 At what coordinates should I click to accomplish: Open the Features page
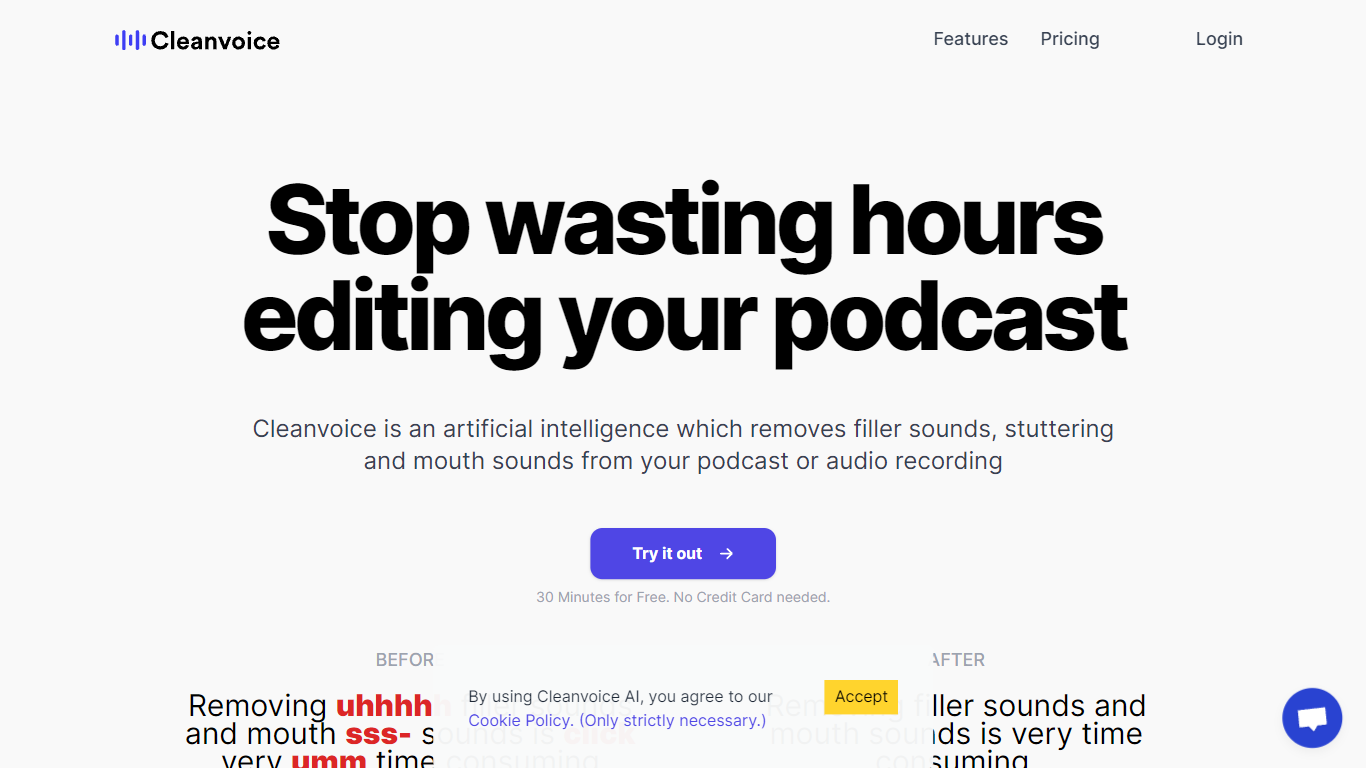pos(970,39)
